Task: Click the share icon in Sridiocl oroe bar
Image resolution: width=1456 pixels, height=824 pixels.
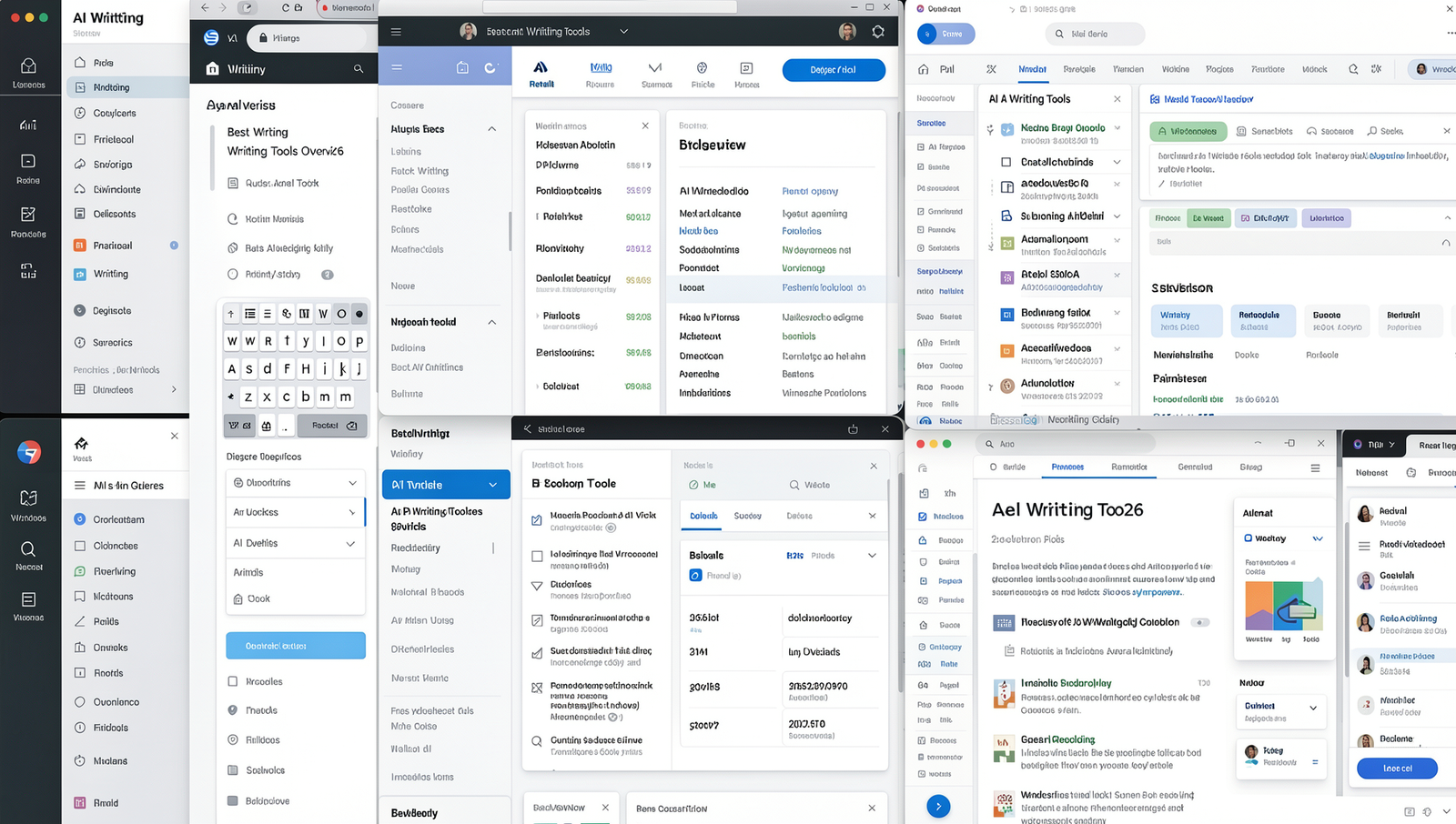Action: 853,428
